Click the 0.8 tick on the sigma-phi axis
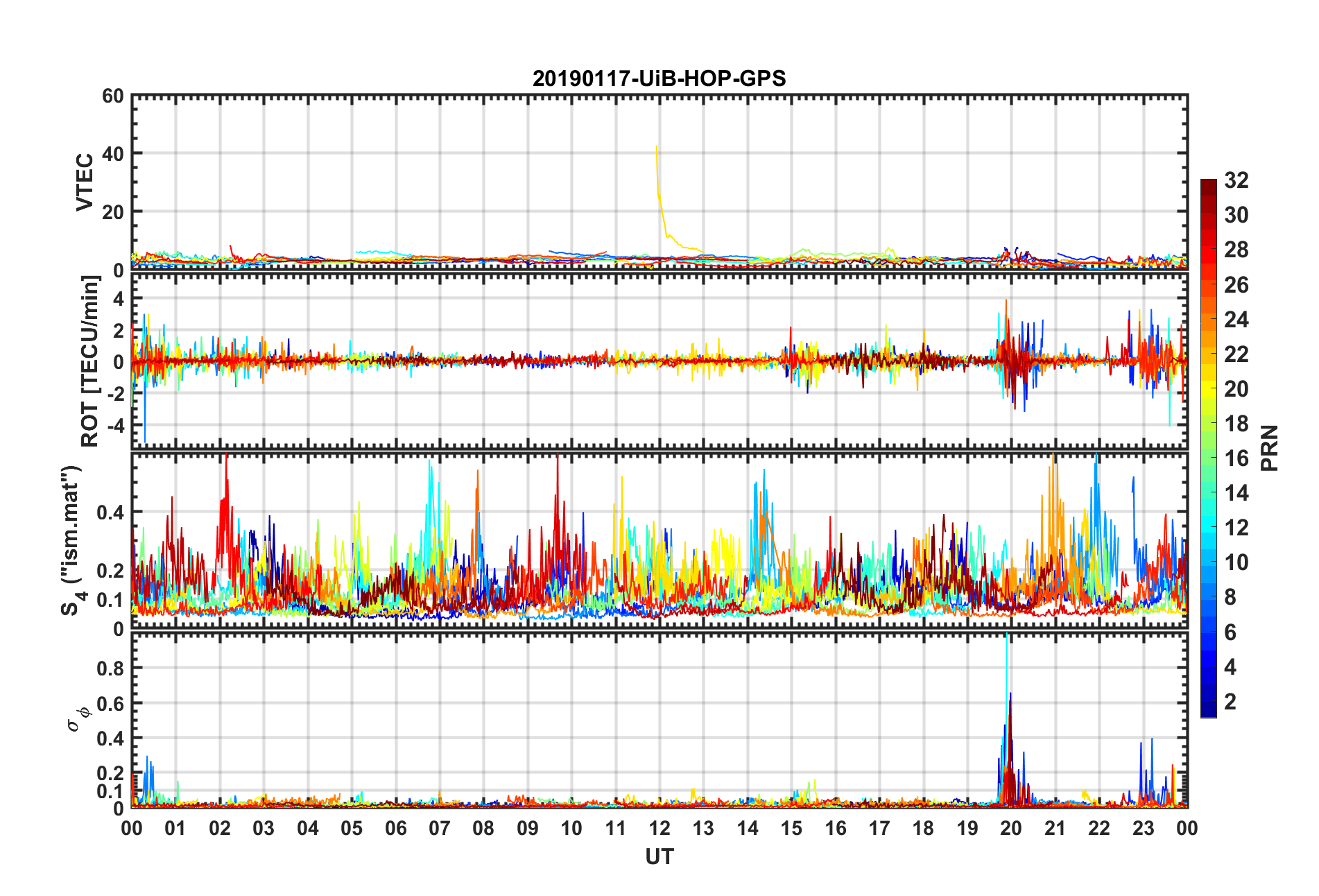Image resolution: width=1319 pixels, height=896 pixels. click(110, 669)
